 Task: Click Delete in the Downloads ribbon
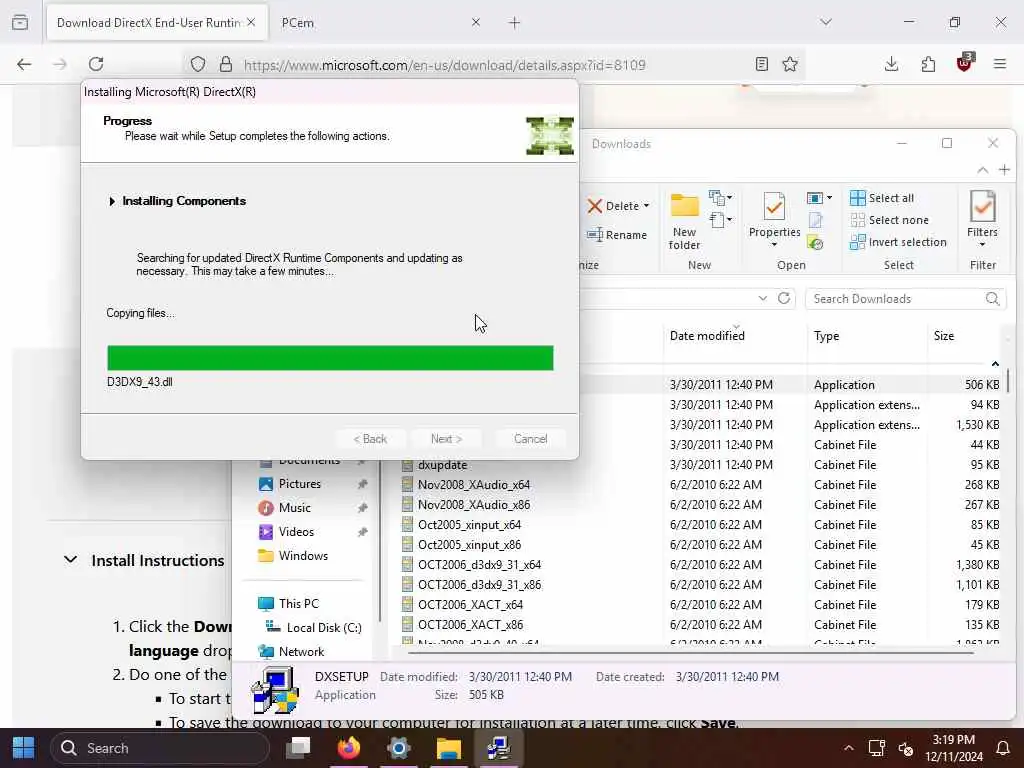[613, 206]
